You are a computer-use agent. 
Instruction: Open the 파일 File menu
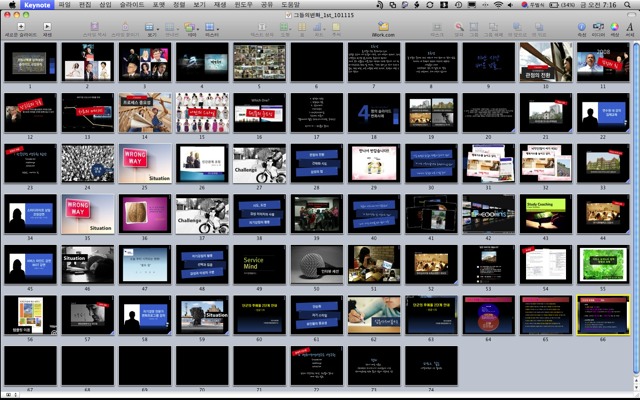[x=64, y=5]
